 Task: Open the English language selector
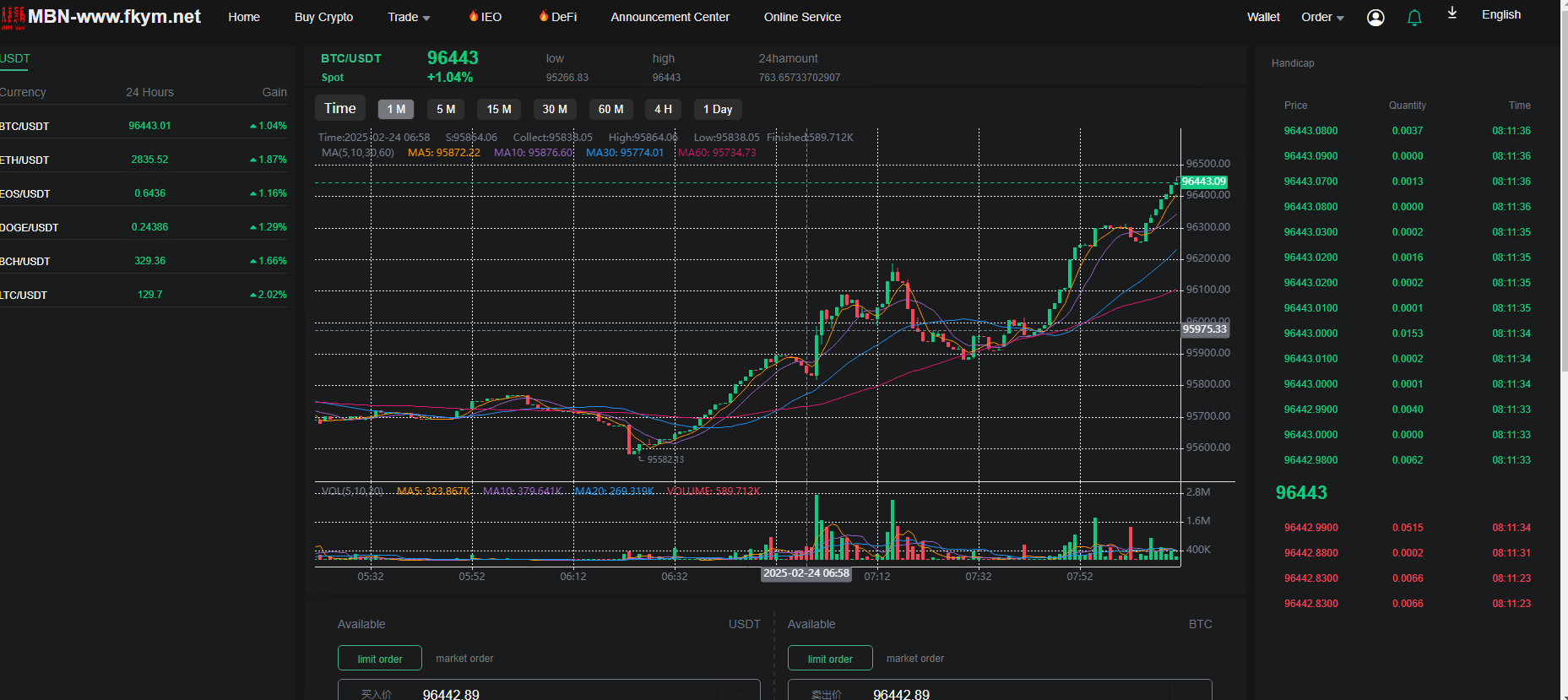pyautogui.click(x=1500, y=14)
